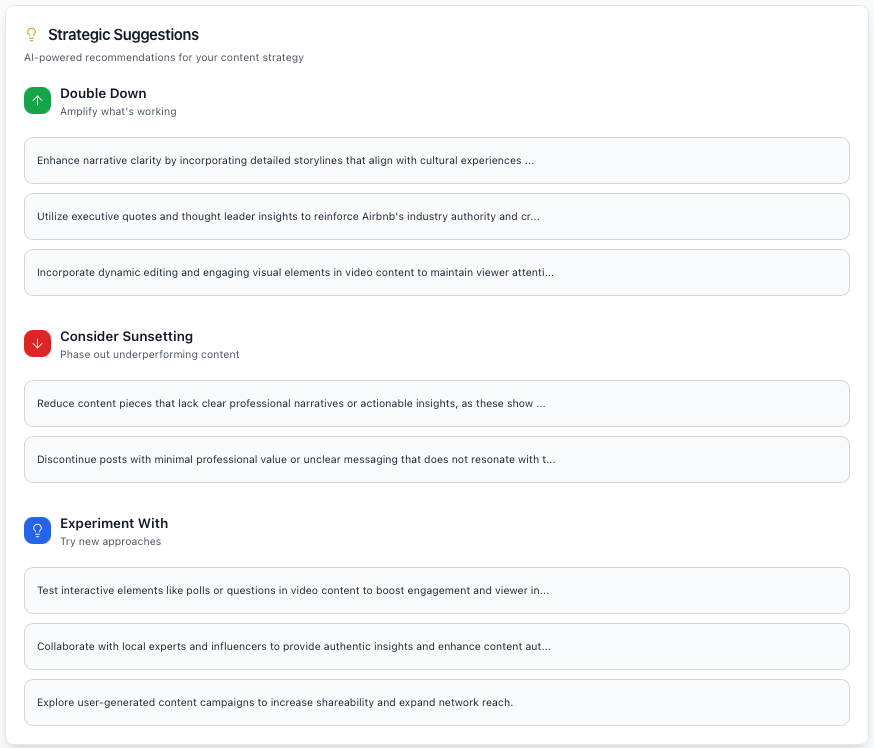Select the 'Discontinue posts with minimal' suggestion
874x748 pixels.
[x=436, y=459]
